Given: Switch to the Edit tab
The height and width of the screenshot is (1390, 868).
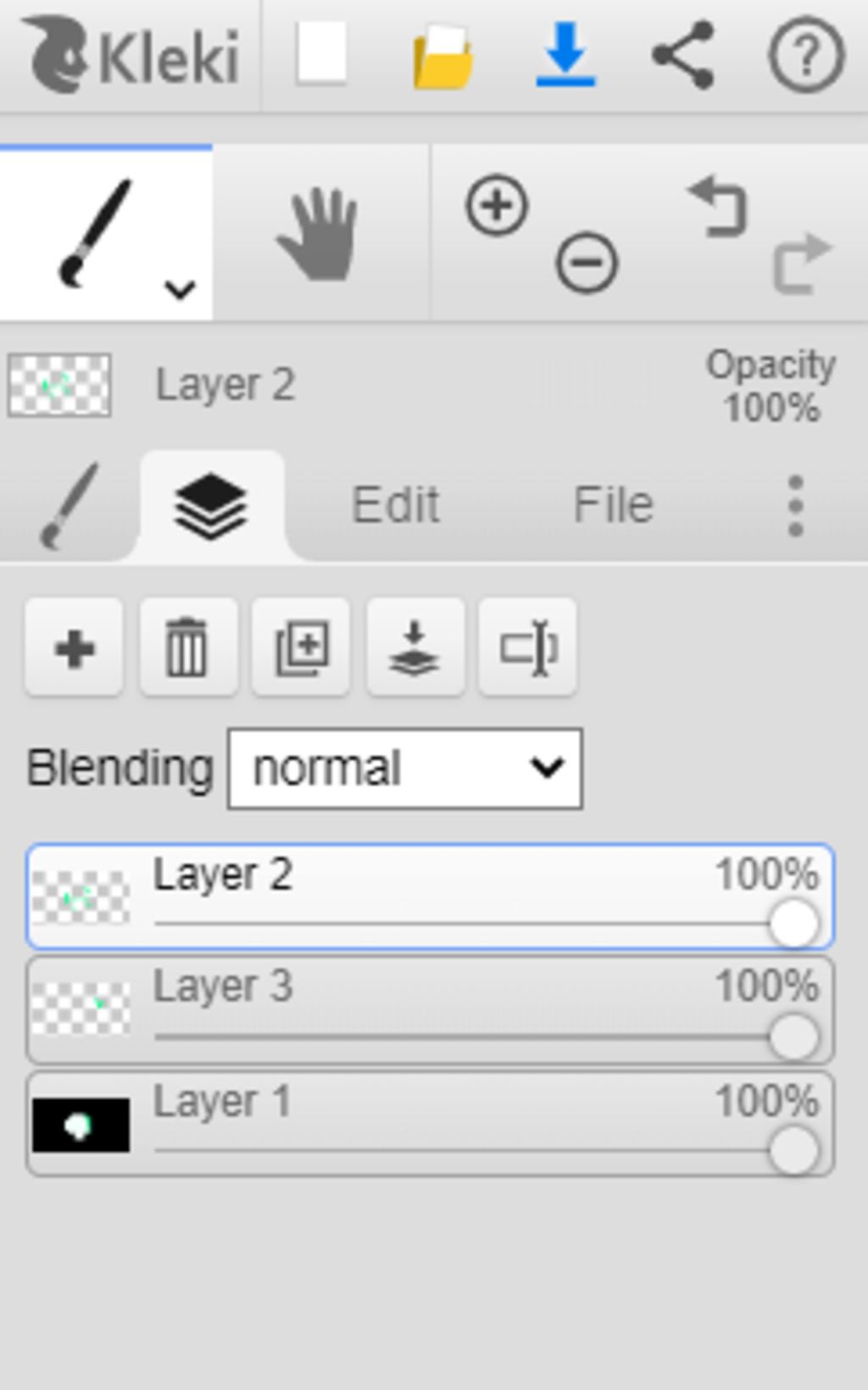Looking at the screenshot, I should coord(395,505).
